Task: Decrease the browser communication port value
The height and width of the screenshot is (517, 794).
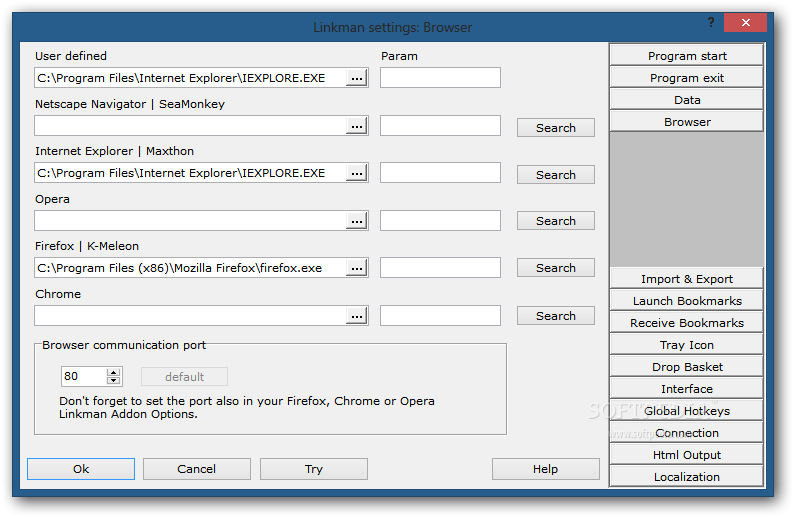Action: point(114,381)
